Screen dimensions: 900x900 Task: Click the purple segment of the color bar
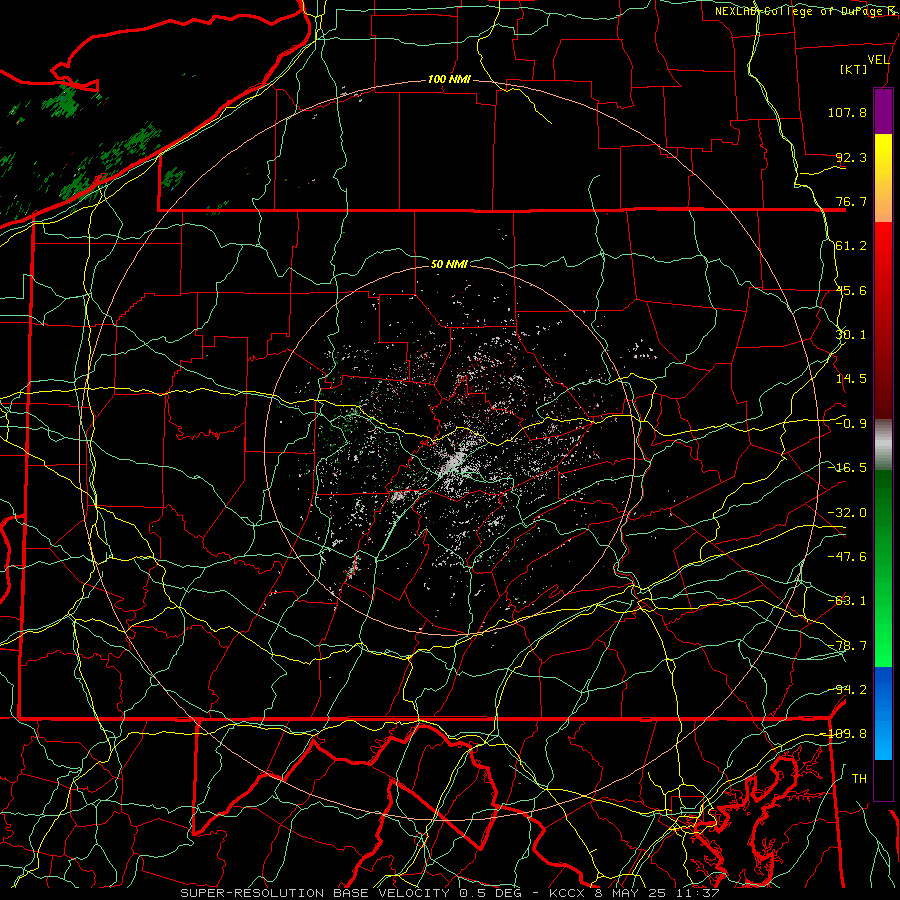tap(883, 111)
